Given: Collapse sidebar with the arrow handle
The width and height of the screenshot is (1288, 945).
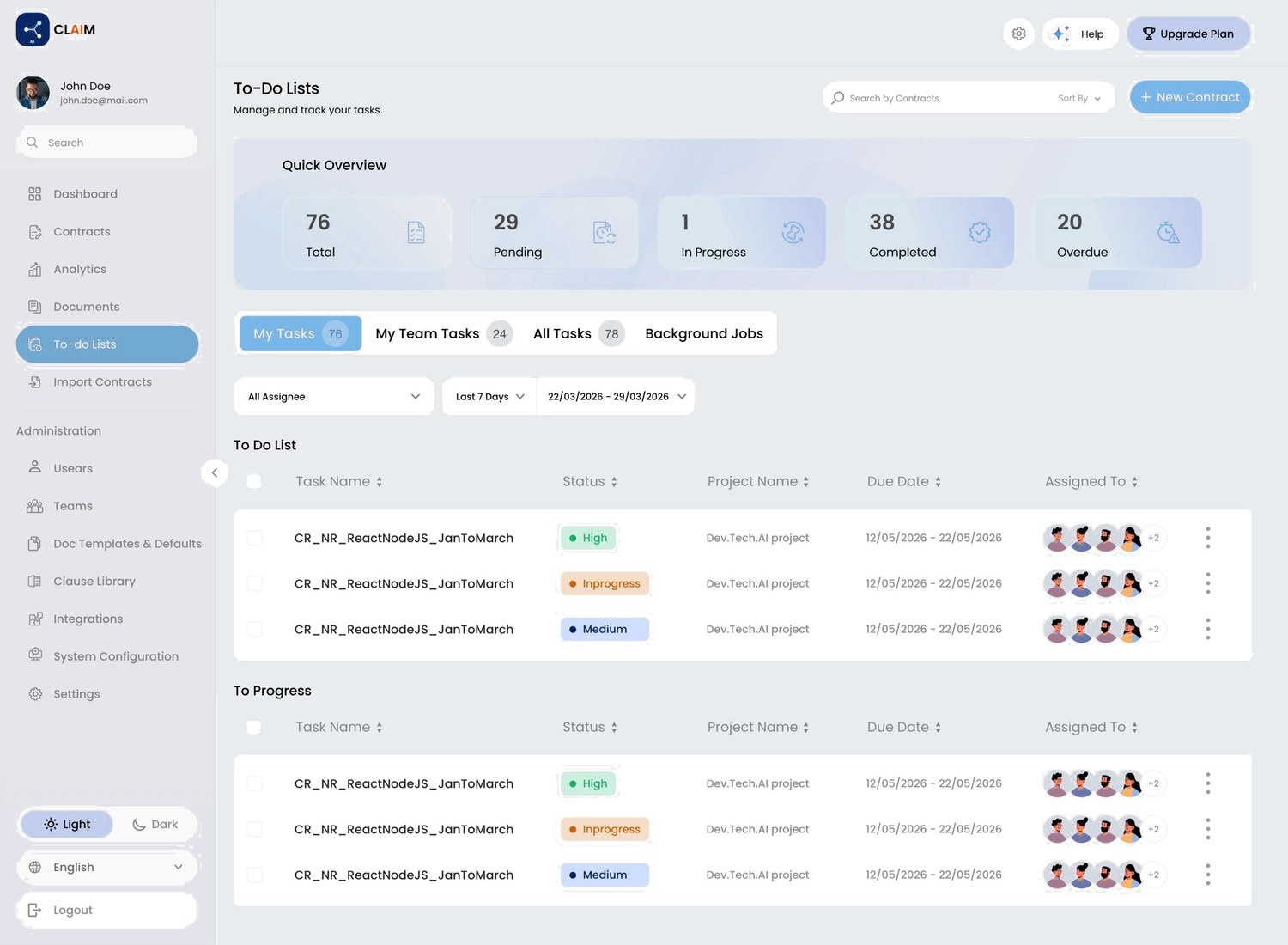Looking at the screenshot, I should click(214, 472).
